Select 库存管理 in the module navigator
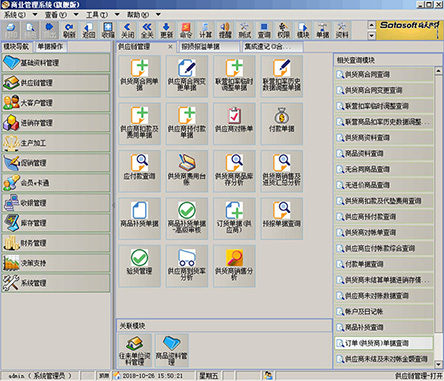 56,223
